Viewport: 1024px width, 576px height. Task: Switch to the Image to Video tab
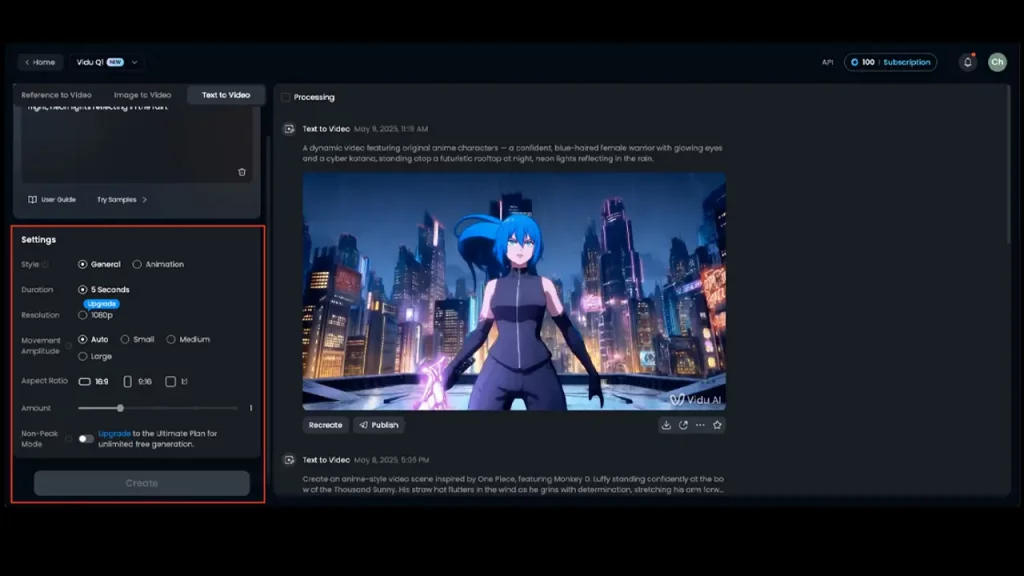coord(142,95)
